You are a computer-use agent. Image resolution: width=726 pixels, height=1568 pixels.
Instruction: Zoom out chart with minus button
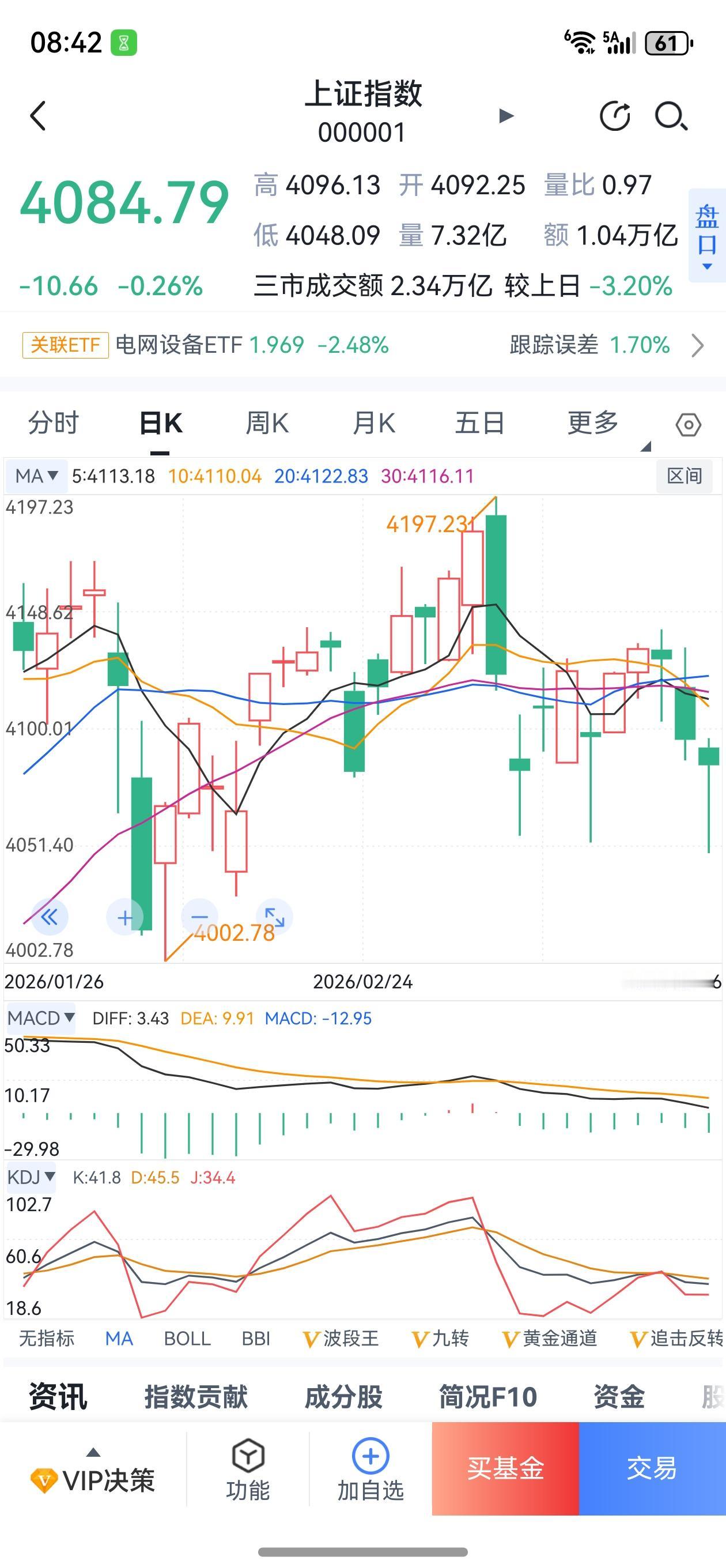point(199,917)
